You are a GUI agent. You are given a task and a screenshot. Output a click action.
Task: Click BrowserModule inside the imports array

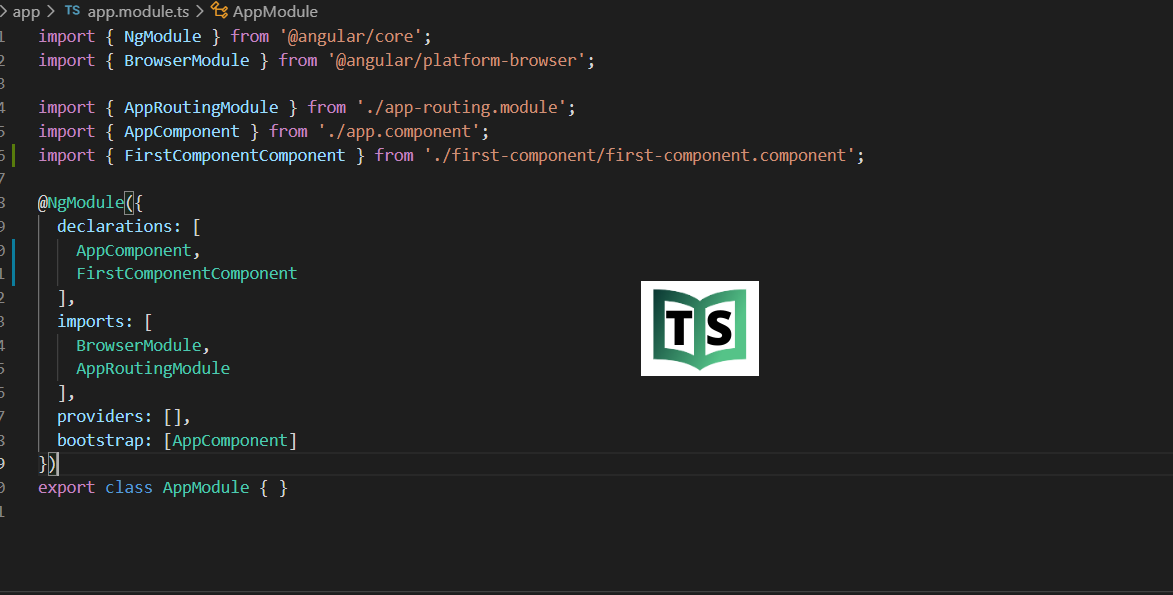click(x=139, y=345)
